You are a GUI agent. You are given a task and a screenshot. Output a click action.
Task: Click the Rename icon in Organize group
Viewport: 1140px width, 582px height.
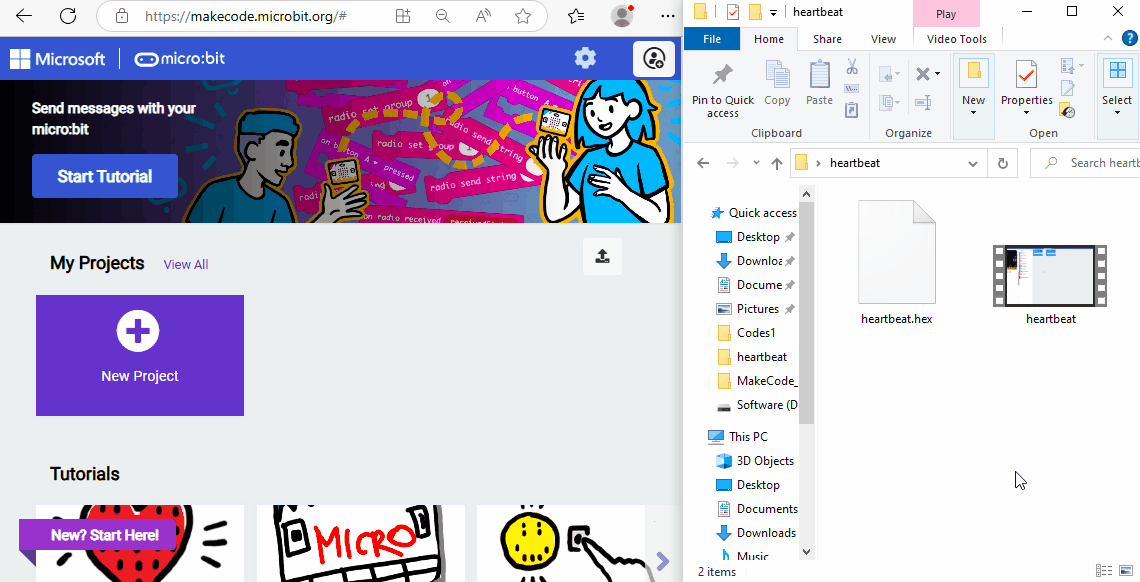(923, 103)
